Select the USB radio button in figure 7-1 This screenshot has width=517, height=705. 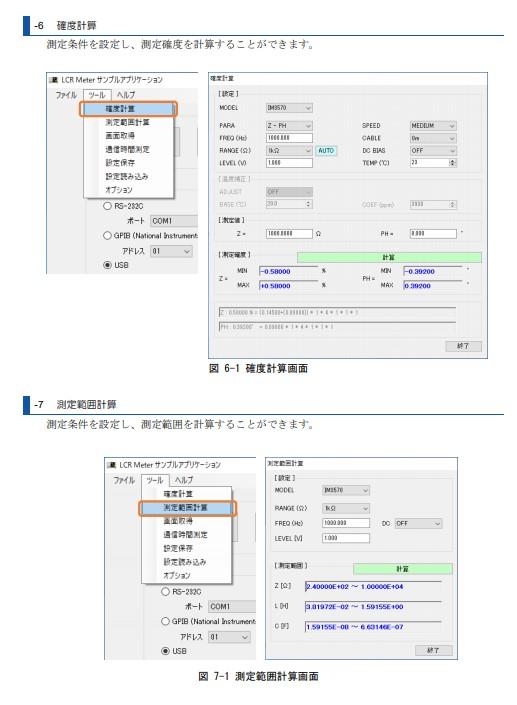[165, 651]
